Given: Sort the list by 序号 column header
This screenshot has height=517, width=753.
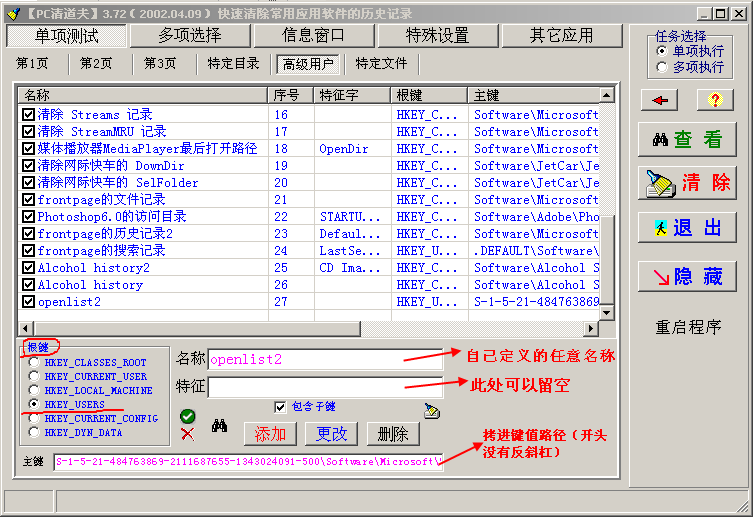Looking at the screenshot, I should click(291, 95).
